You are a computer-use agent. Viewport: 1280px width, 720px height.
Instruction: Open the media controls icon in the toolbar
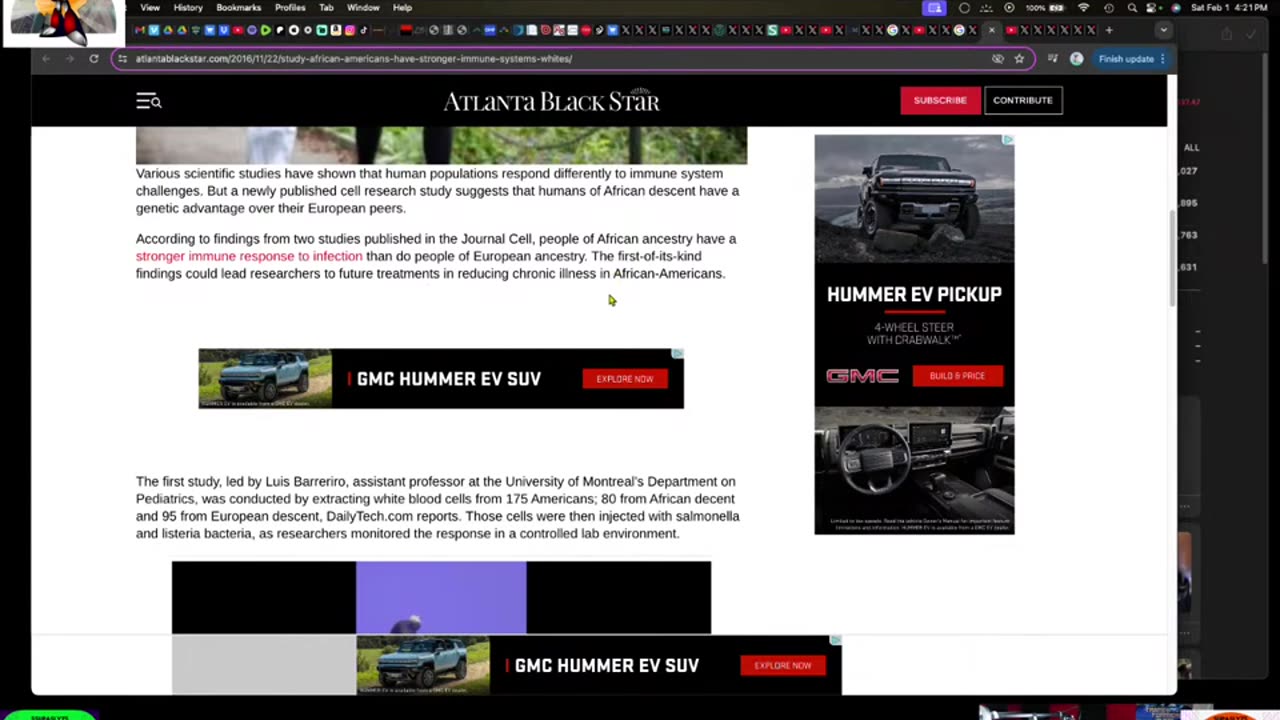[x=1053, y=59]
